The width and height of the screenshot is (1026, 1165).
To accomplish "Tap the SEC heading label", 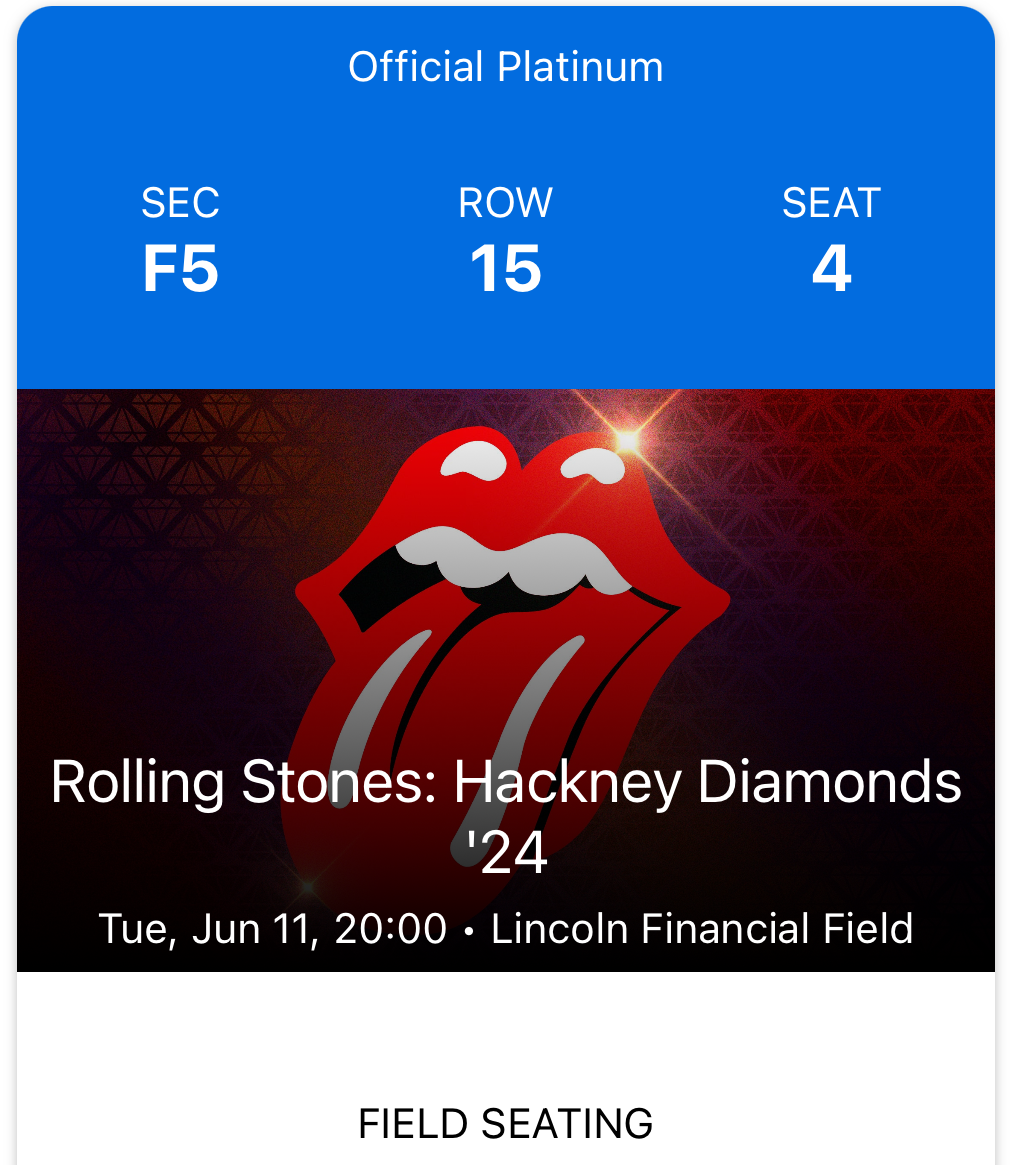I will tap(180, 203).
